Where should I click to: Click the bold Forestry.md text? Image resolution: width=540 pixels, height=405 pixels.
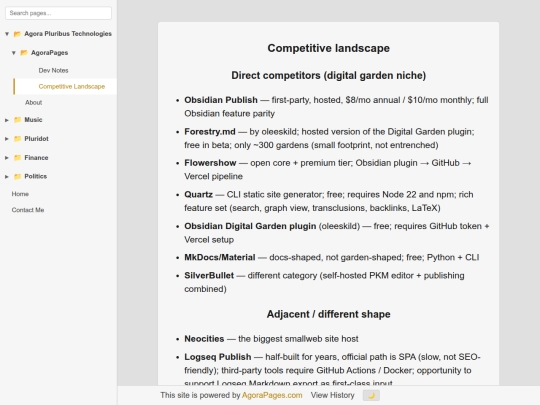210,132
